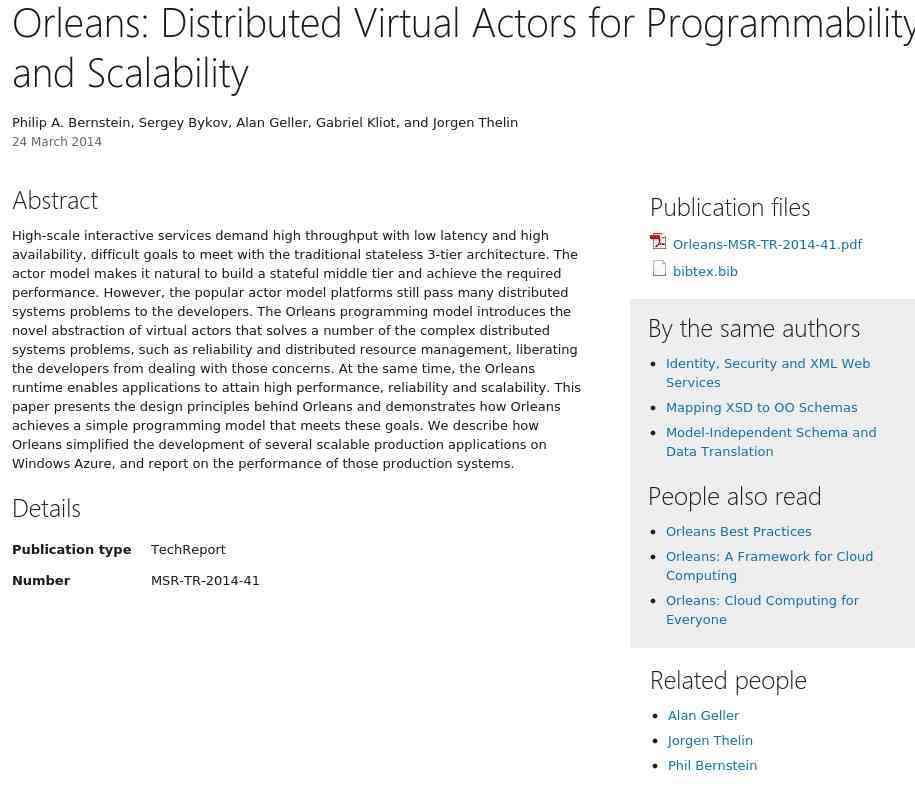Click the By the same authors heading
The image size is (915, 800).
pyautogui.click(x=754, y=329)
